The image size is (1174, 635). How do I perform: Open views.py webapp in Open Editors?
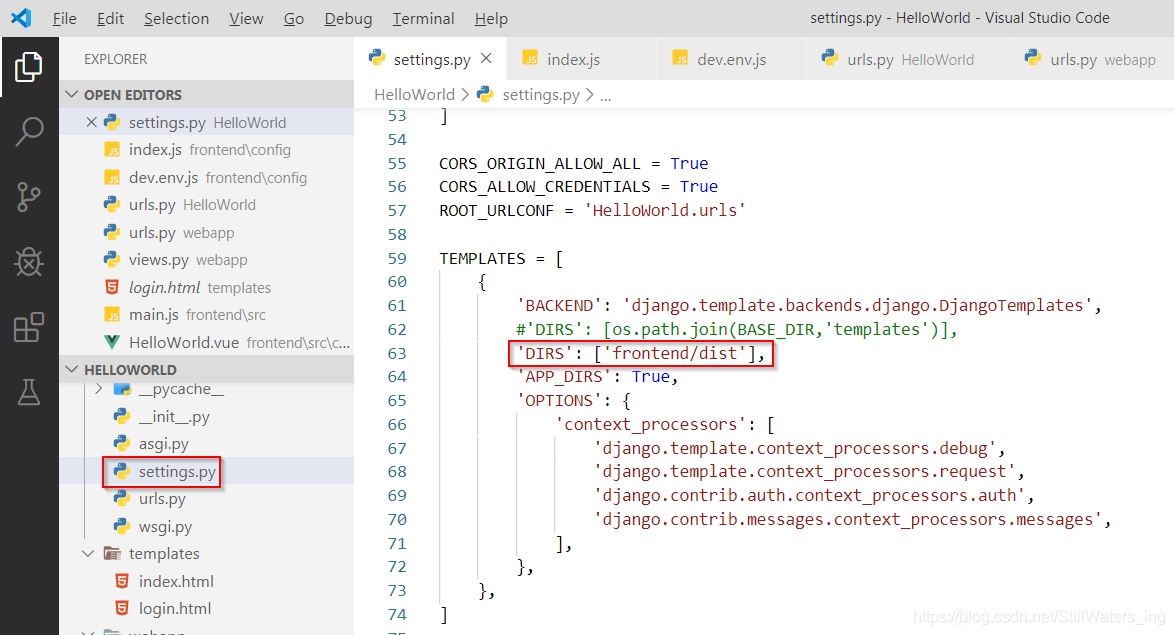click(207, 260)
